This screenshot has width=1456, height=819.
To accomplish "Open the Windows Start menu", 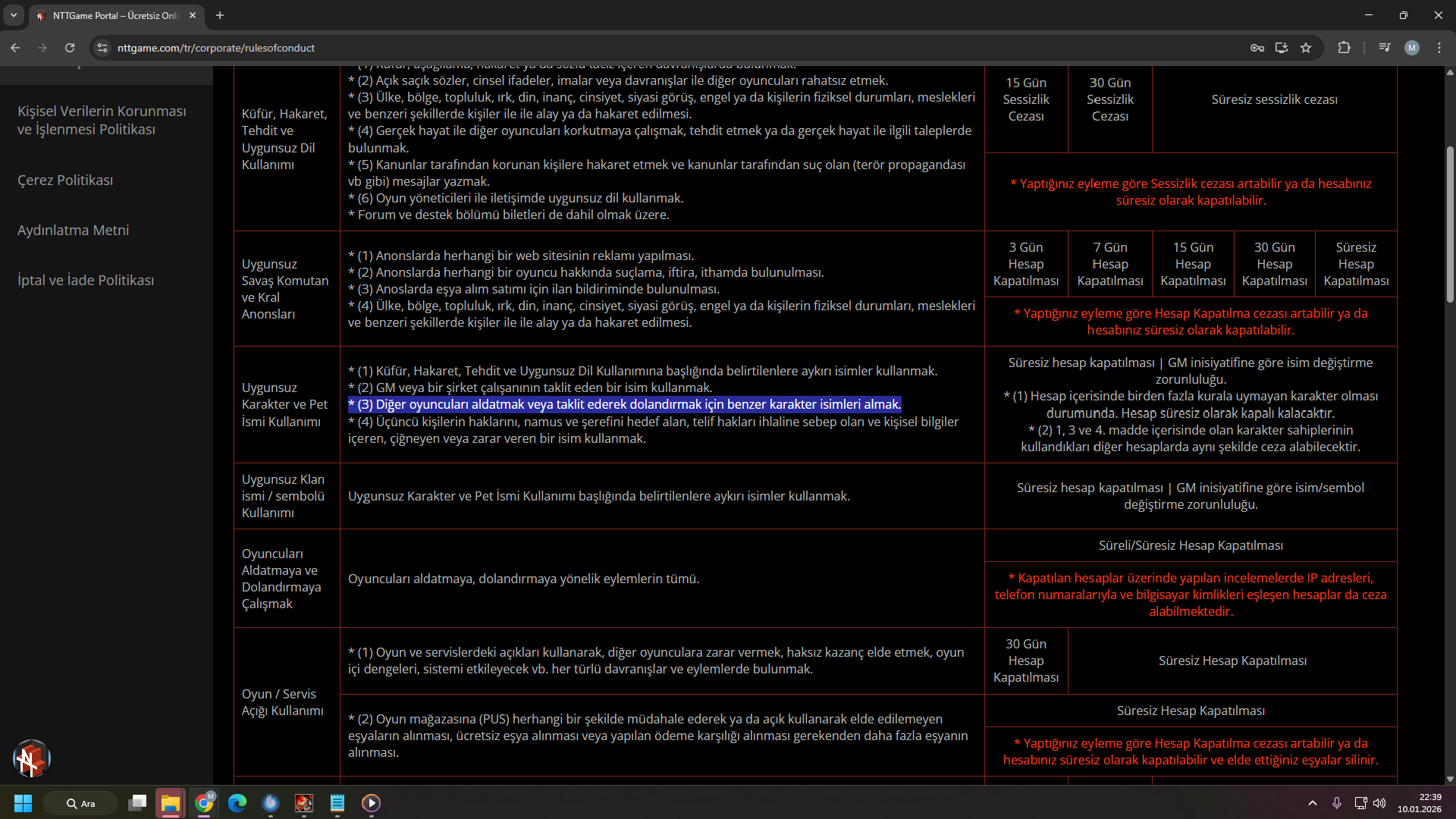I will (23, 803).
